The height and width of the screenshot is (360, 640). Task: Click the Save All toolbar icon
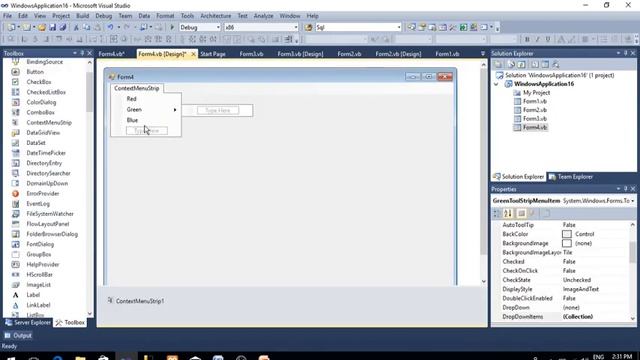[x=62, y=27]
